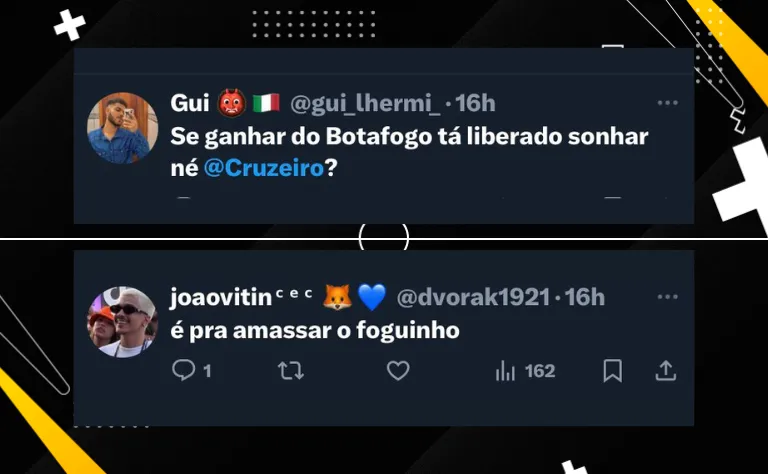Open the 16h timestamp on joaovitin's tweet
Screen dimensions: 768x474
[585, 297]
